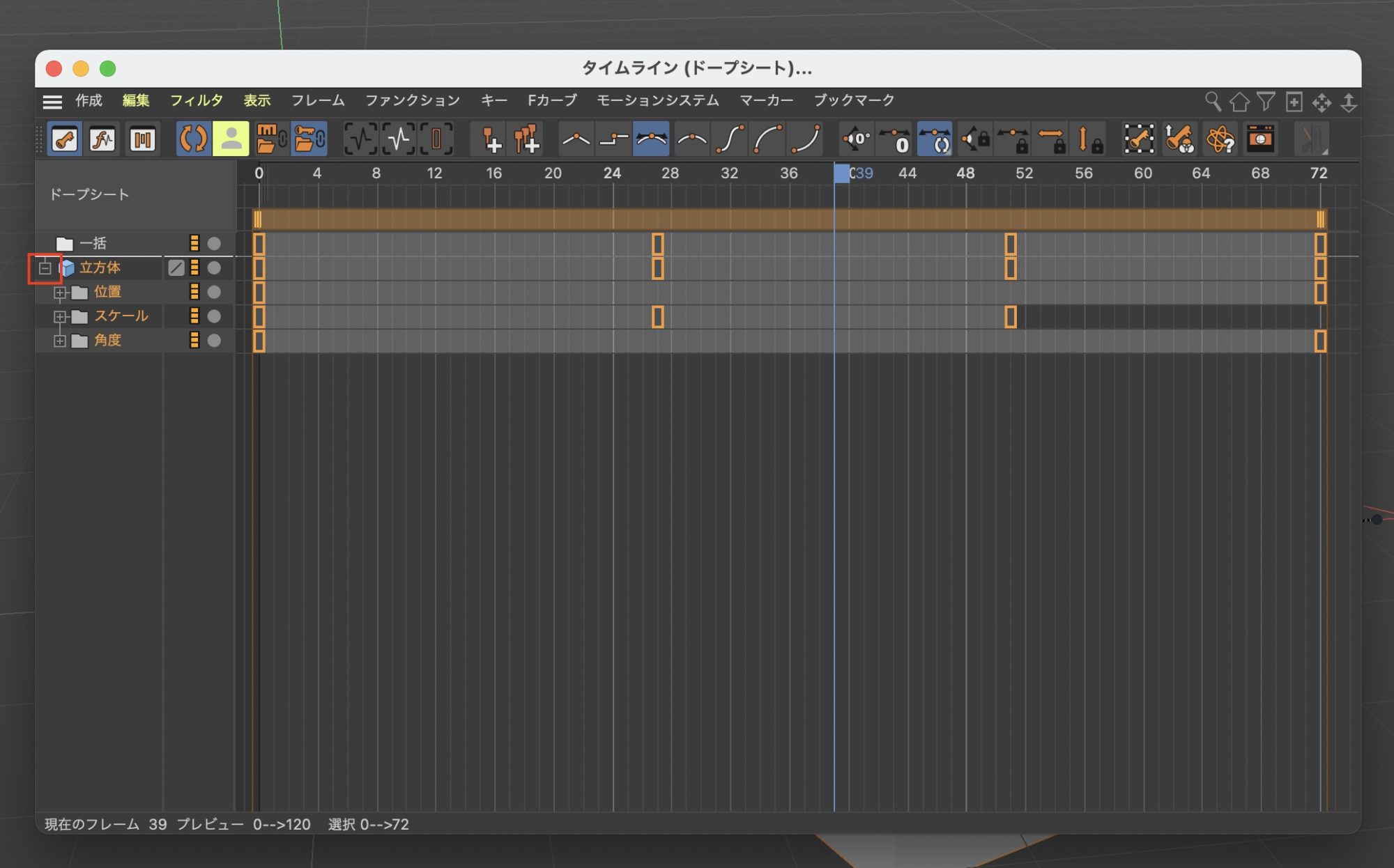Viewport: 1394px width, 868px height.
Task: Open the Fカーブ menu
Action: point(552,100)
